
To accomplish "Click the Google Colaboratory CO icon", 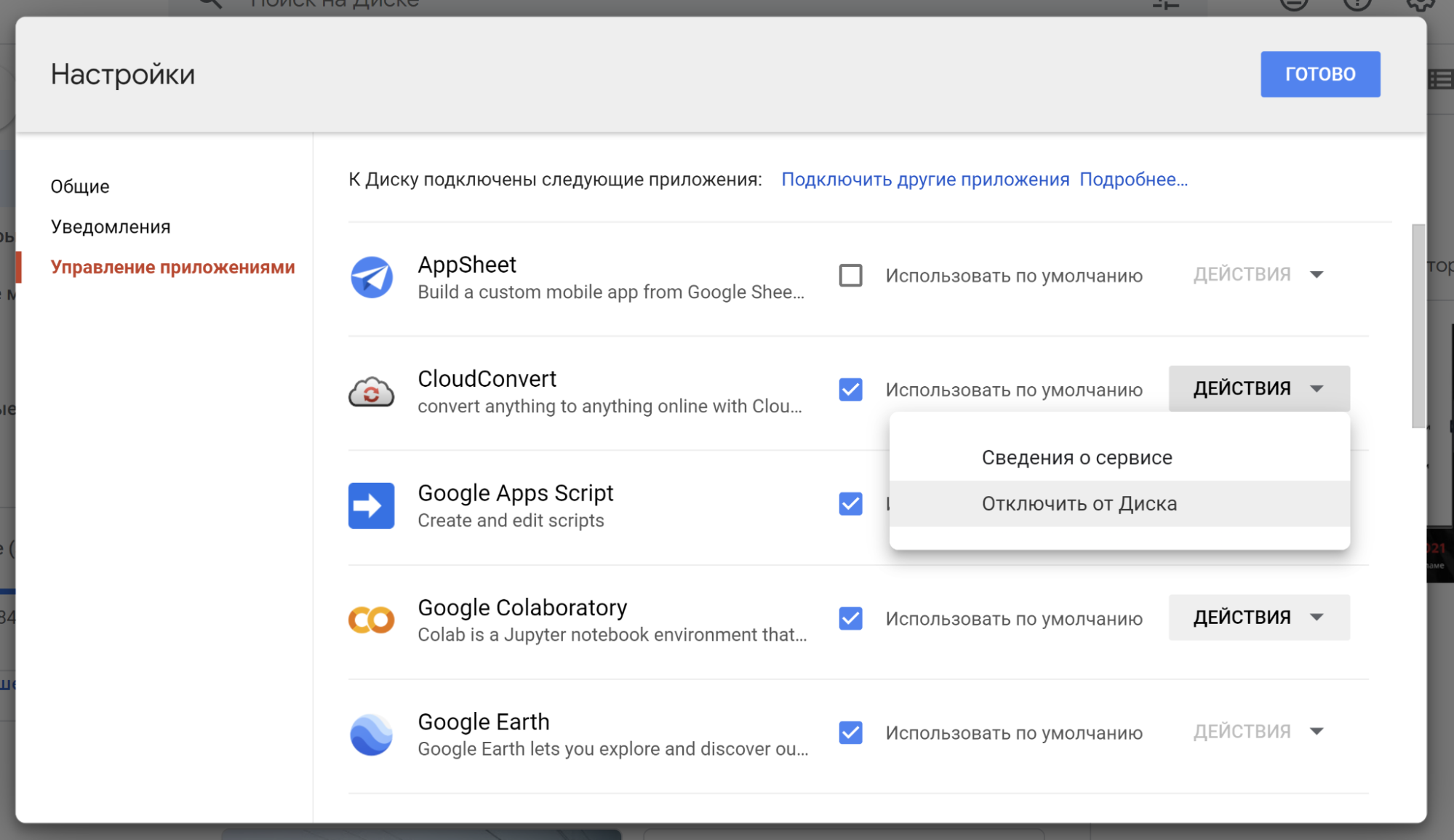I will tap(371, 620).
